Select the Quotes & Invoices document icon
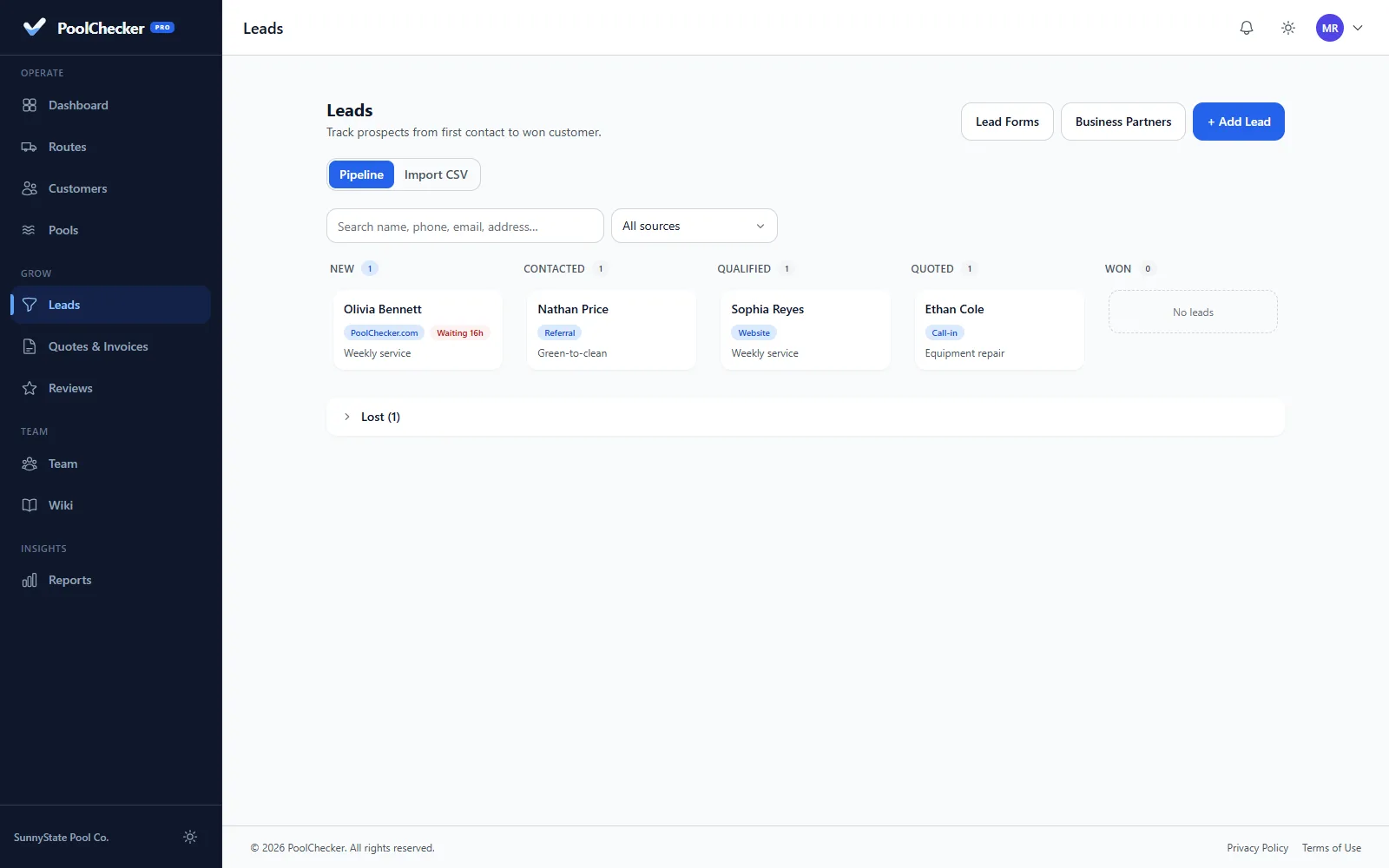The height and width of the screenshot is (868, 1389). 30,346
